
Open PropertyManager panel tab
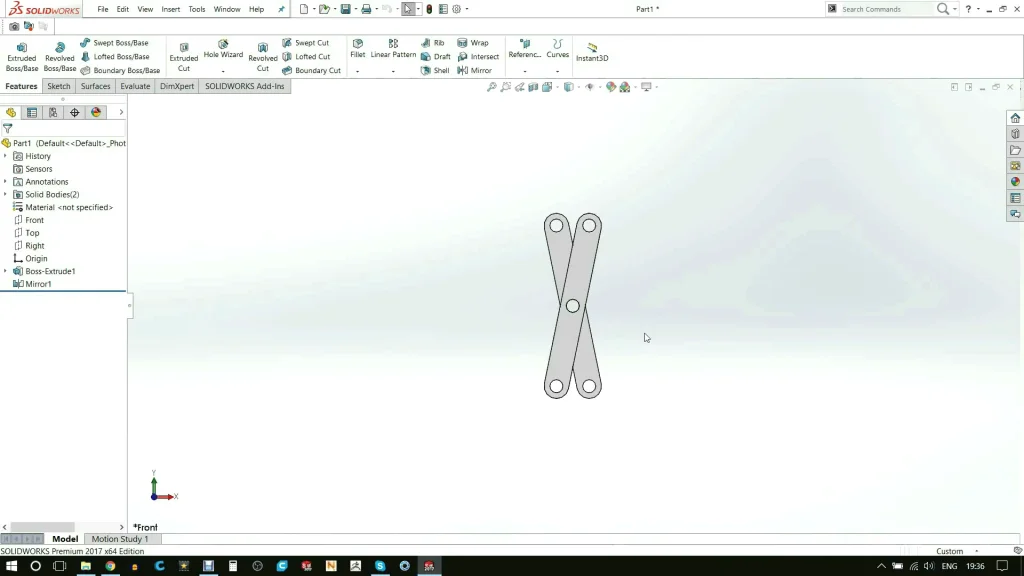(x=32, y=112)
